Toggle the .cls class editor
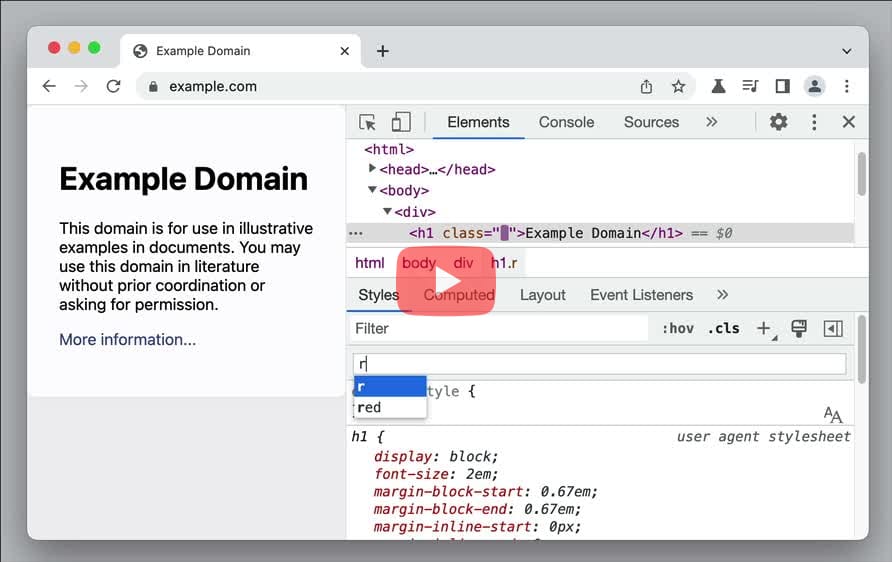The width and height of the screenshot is (892, 562). tap(723, 328)
